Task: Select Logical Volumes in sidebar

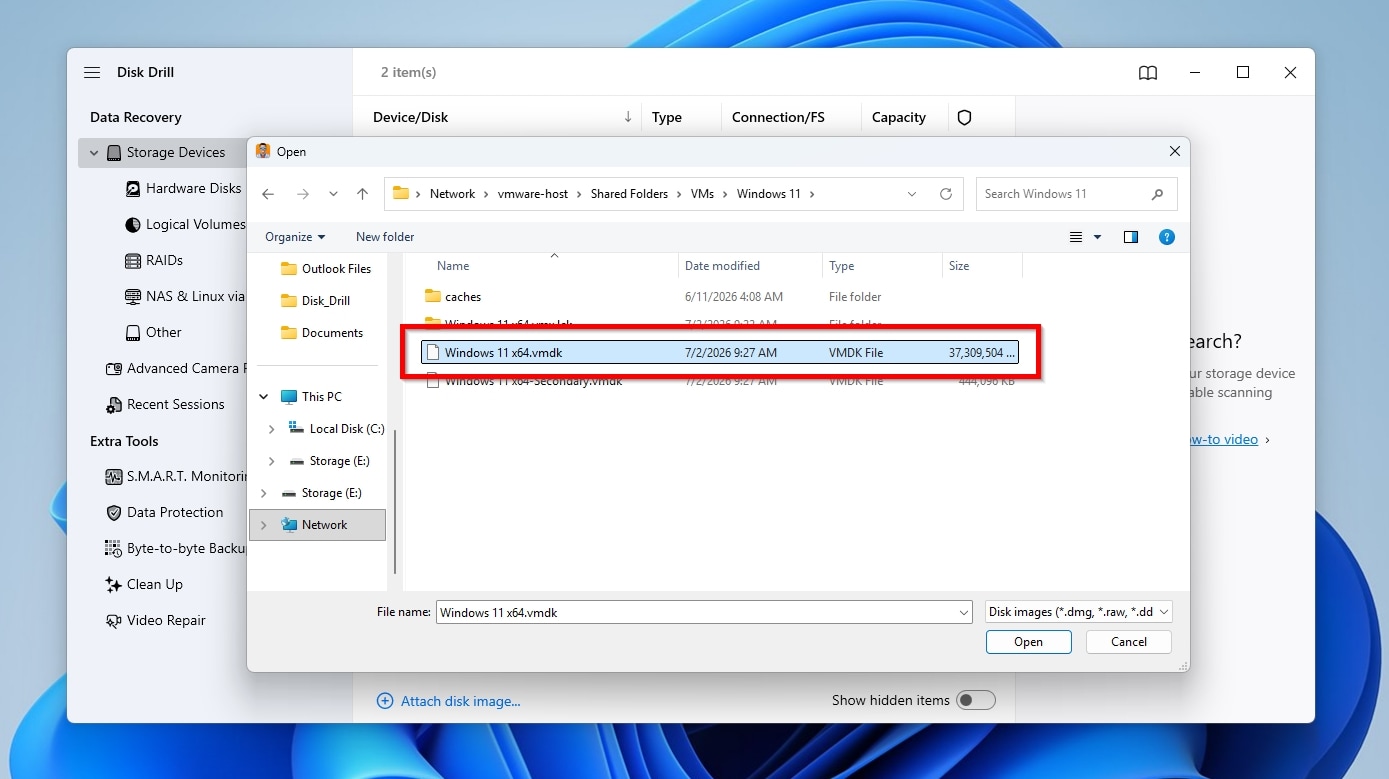Action: tap(186, 224)
